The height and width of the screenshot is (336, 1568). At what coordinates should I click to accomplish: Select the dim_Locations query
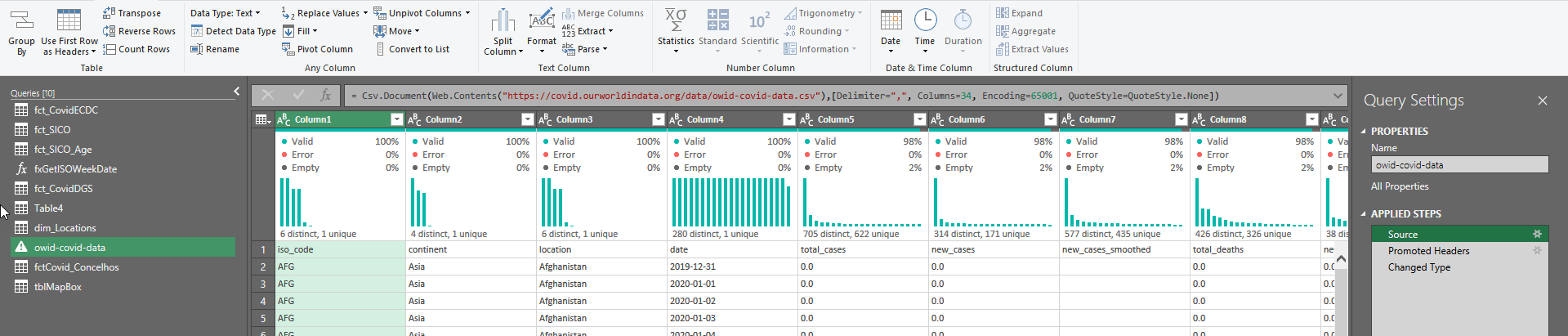tap(123, 227)
